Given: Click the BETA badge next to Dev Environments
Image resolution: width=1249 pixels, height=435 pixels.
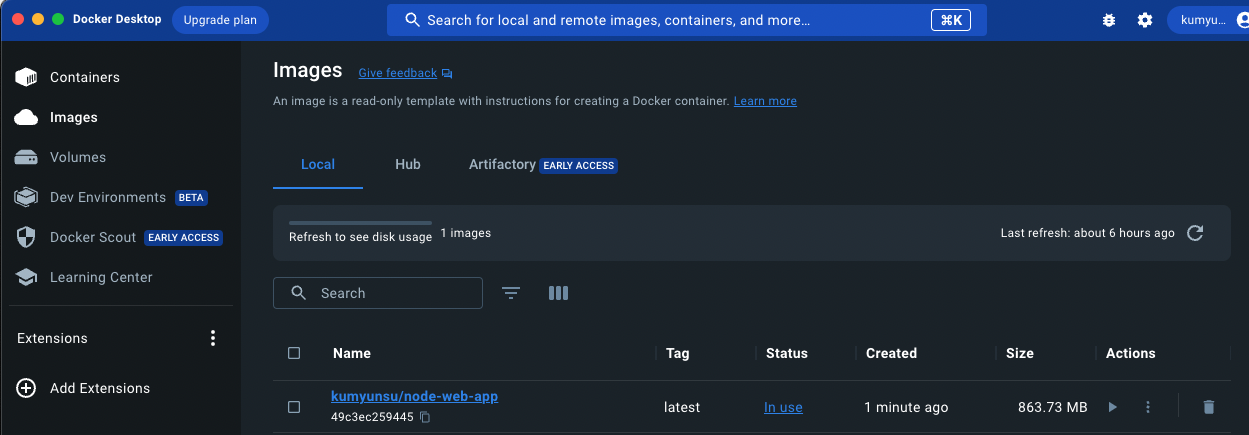Looking at the screenshot, I should [191, 198].
